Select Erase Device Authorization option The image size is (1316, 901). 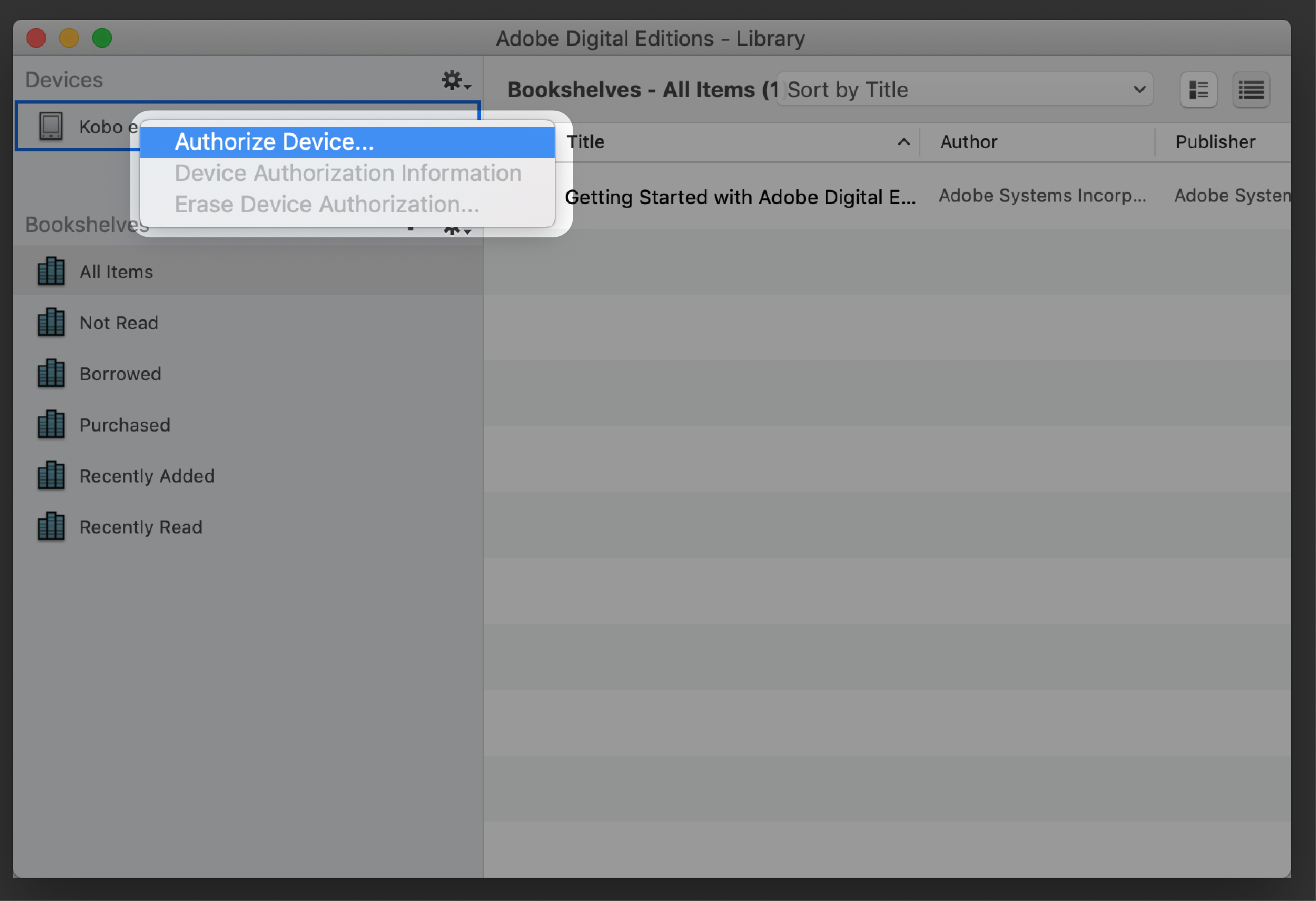tap(327, 204)
